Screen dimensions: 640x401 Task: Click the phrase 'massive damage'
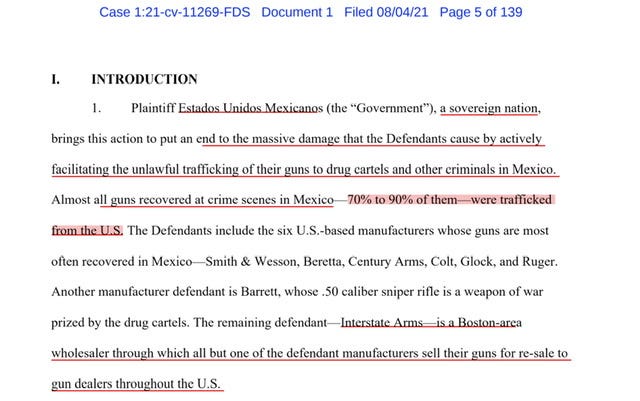coord(296,139)
